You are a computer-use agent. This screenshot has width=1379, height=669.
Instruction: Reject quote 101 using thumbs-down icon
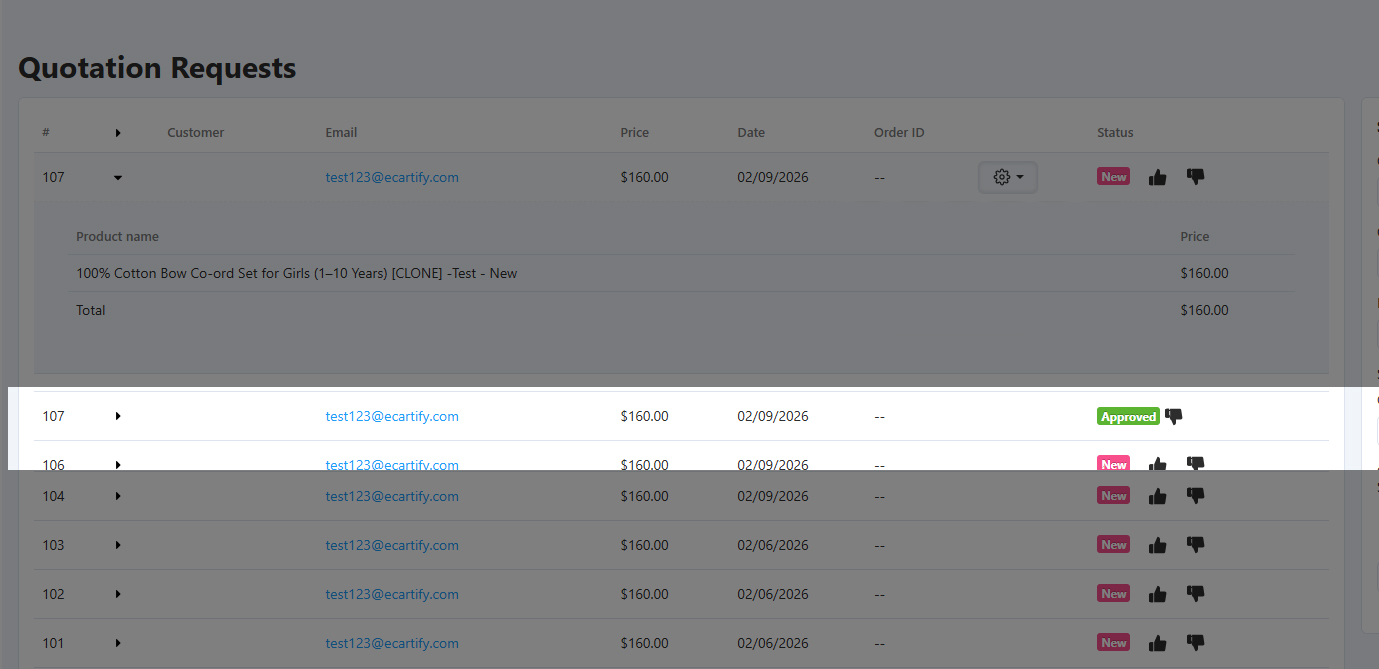1195,643
